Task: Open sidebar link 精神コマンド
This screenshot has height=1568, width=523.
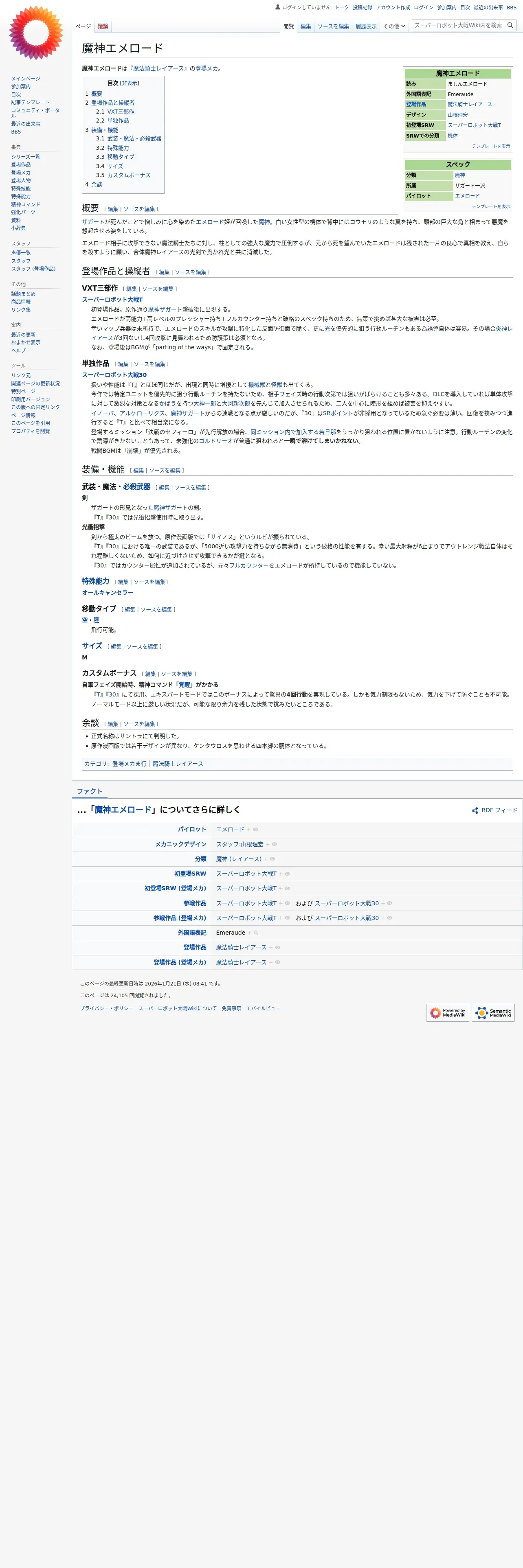Action: coord(26,204)
